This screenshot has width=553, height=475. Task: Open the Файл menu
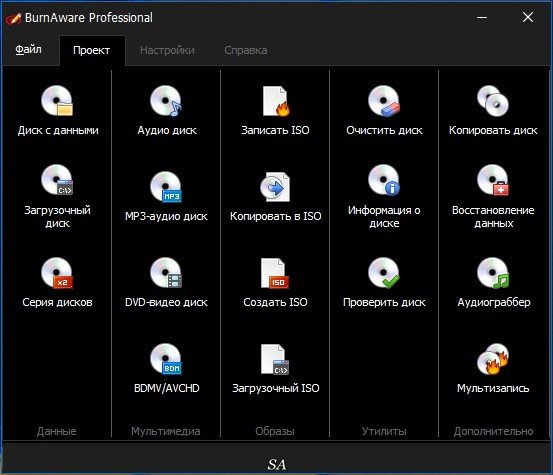coord(28,50)
